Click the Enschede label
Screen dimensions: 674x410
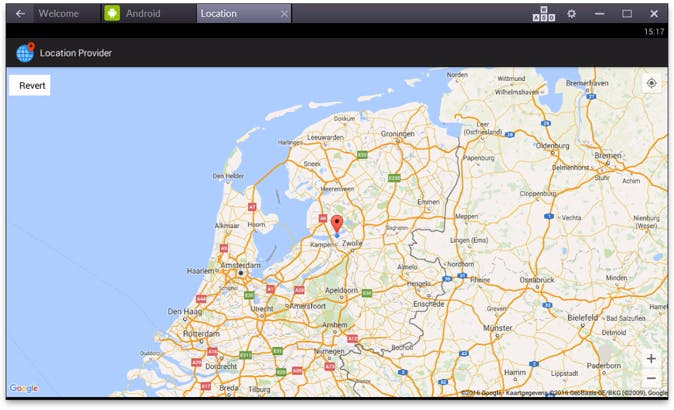[429, 304]
